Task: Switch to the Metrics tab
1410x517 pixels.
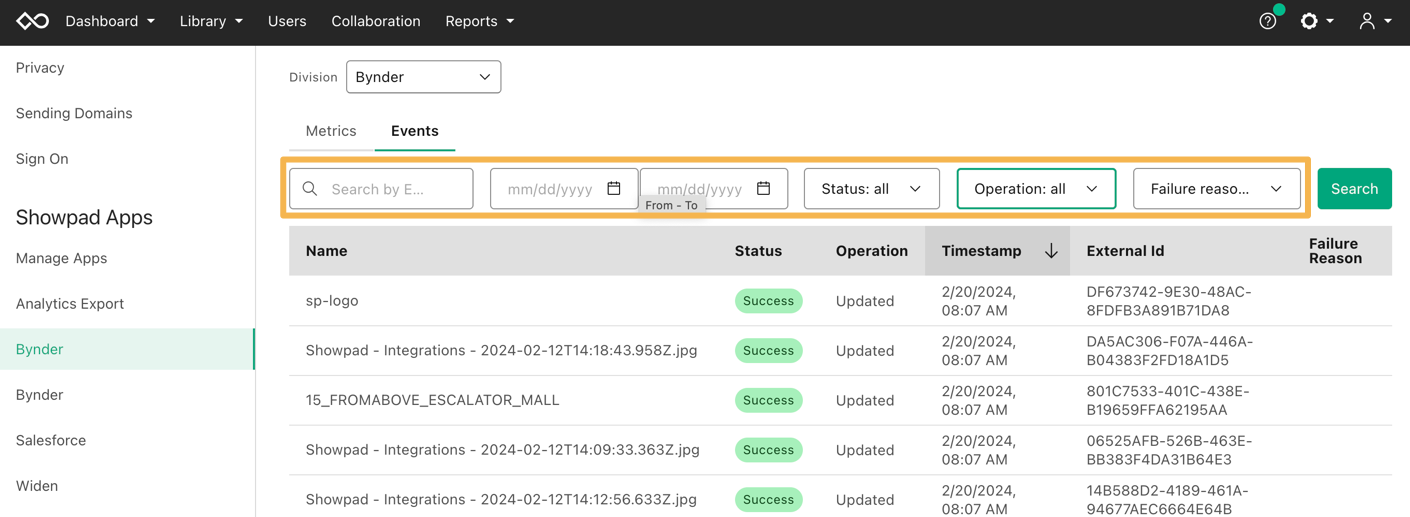Action: pyautogui.click(x=331, y=131)
